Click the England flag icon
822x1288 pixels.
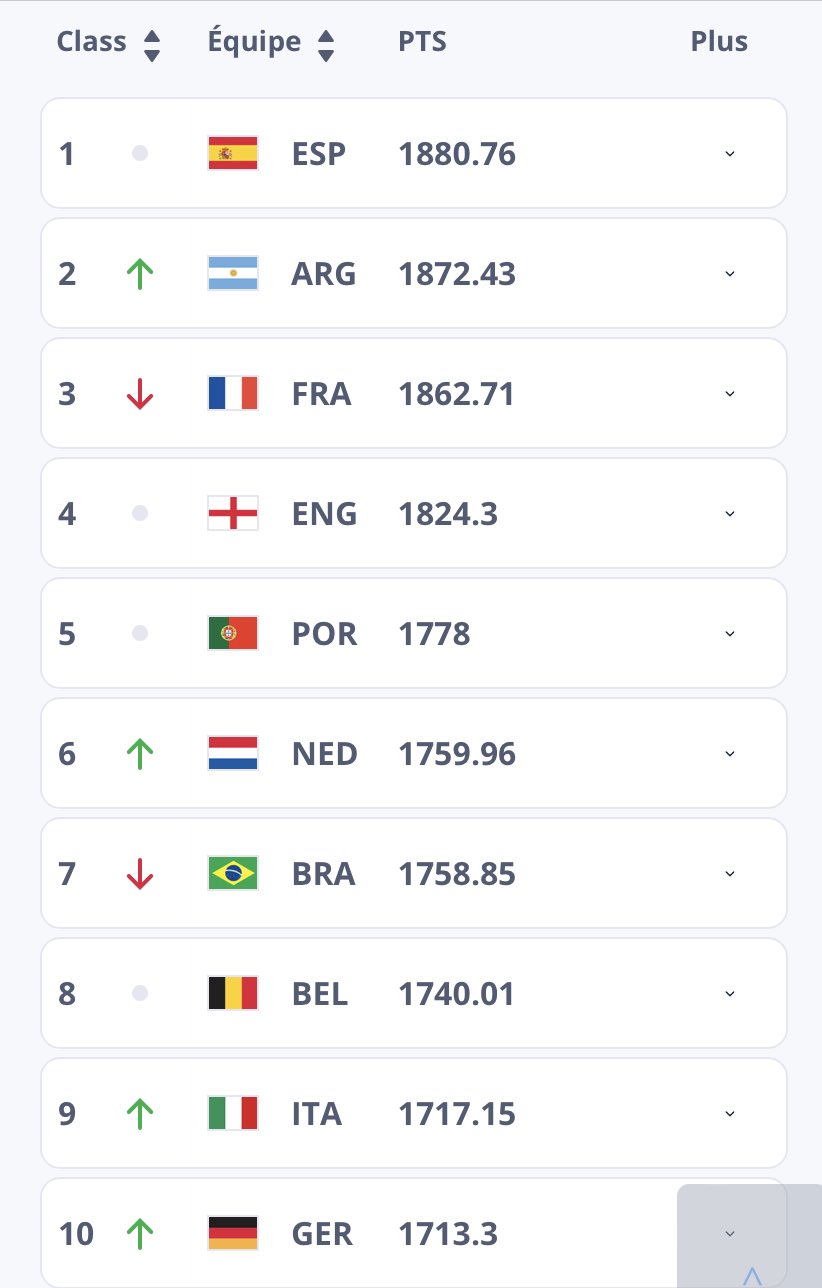pyautogui.click(x=233, y=514)
